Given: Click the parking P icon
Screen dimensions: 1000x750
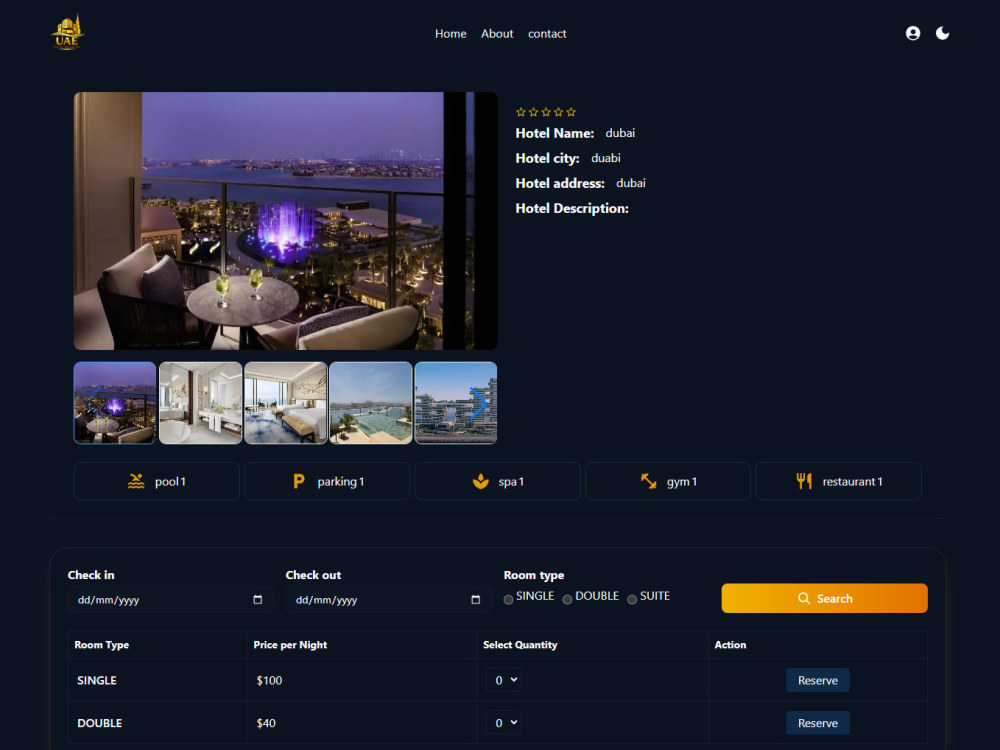Looking at the screenshot, I should [298, 482].
